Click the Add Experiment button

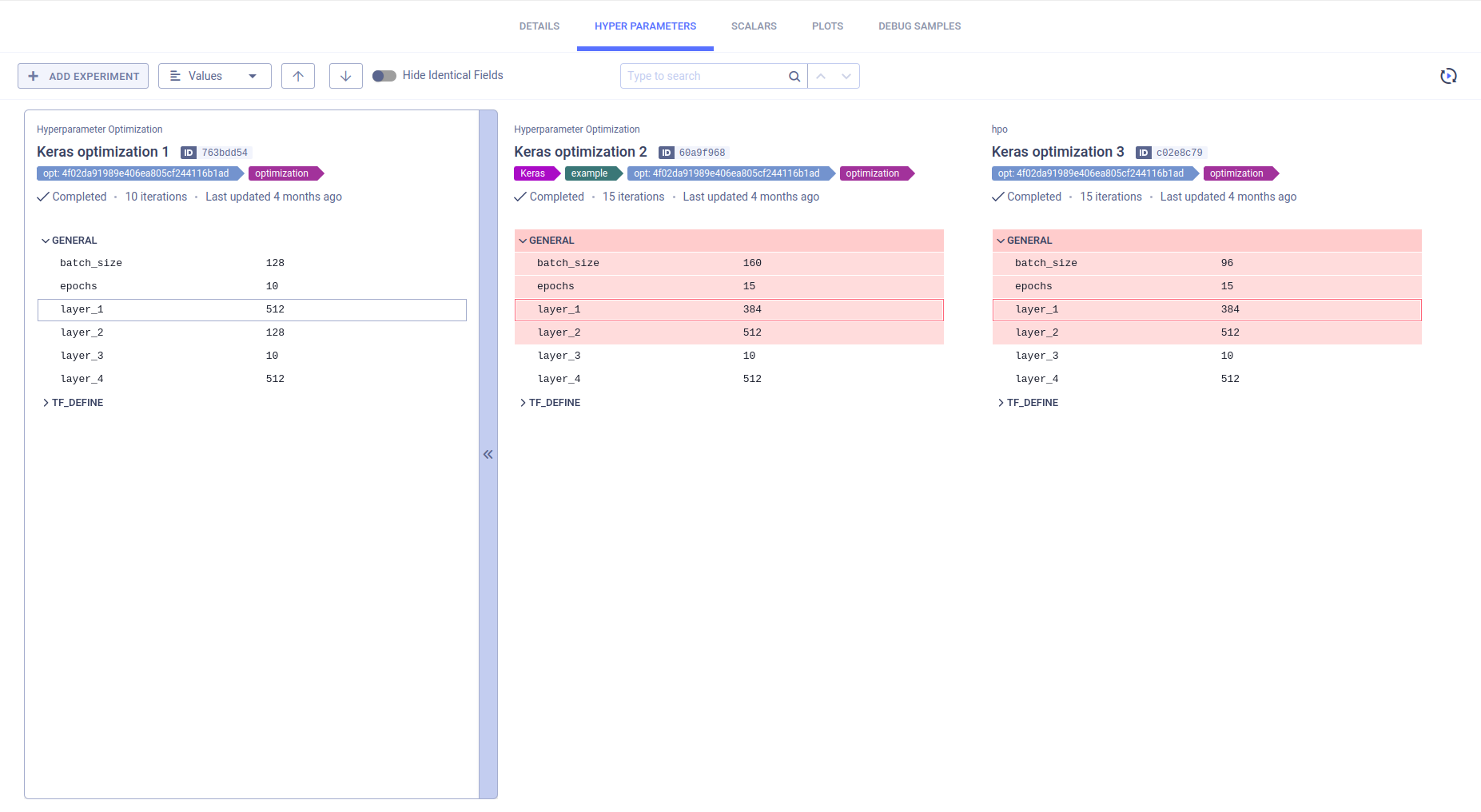pyautogui.click(x=83, y=76)
